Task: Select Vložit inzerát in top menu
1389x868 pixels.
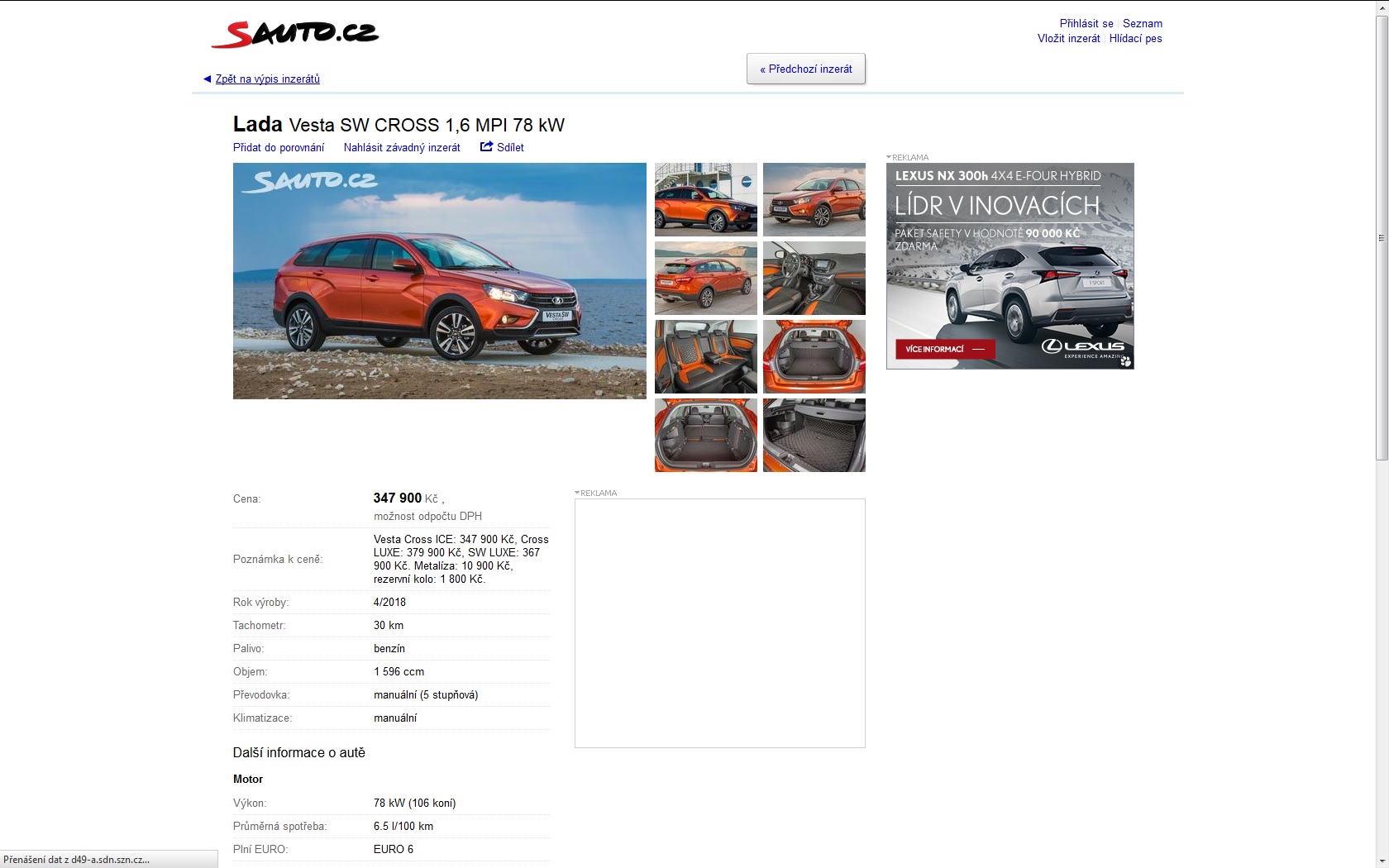Action: (x=1068, y=39)
